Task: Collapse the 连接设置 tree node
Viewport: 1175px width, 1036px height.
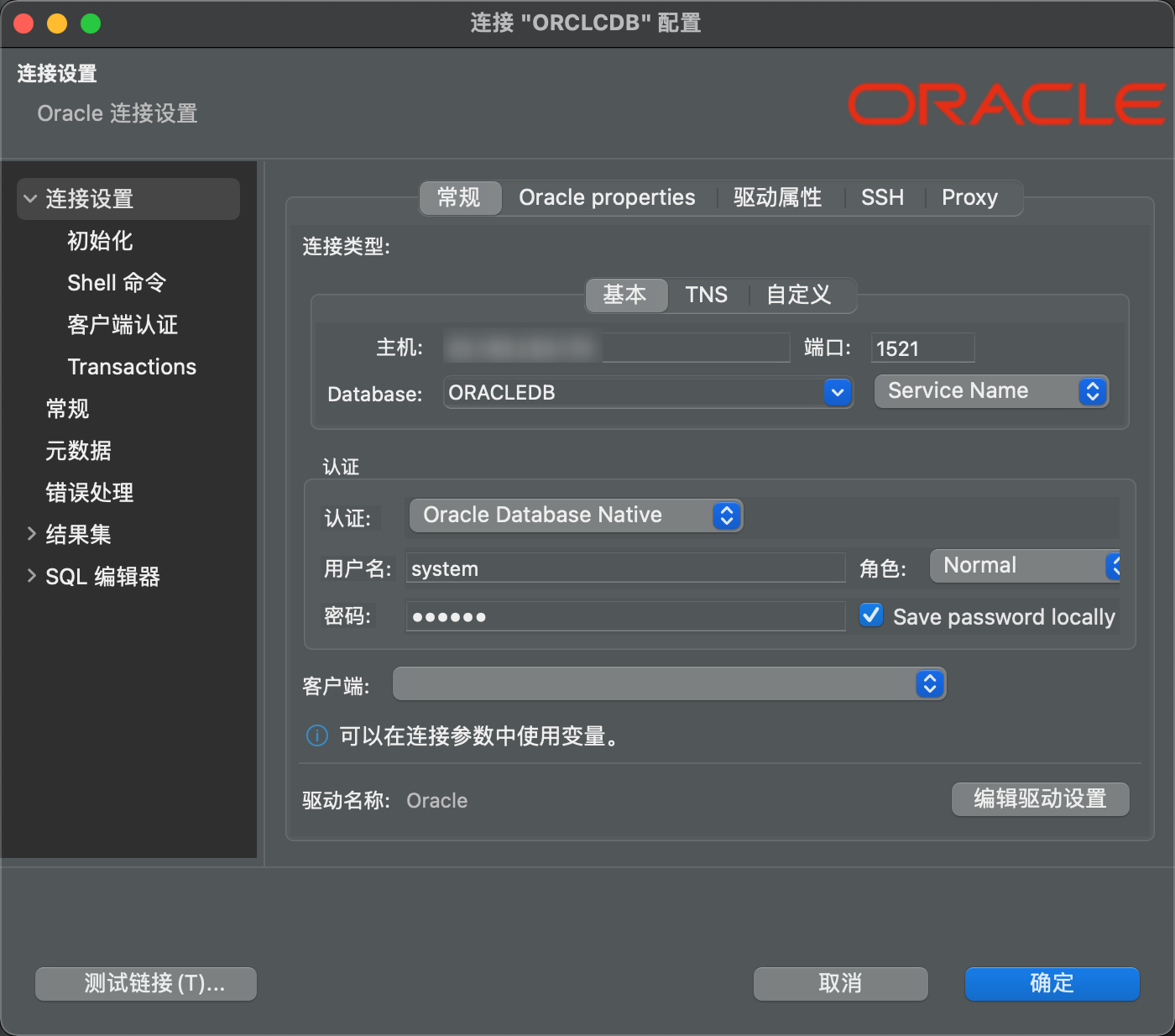Action: 31,199
